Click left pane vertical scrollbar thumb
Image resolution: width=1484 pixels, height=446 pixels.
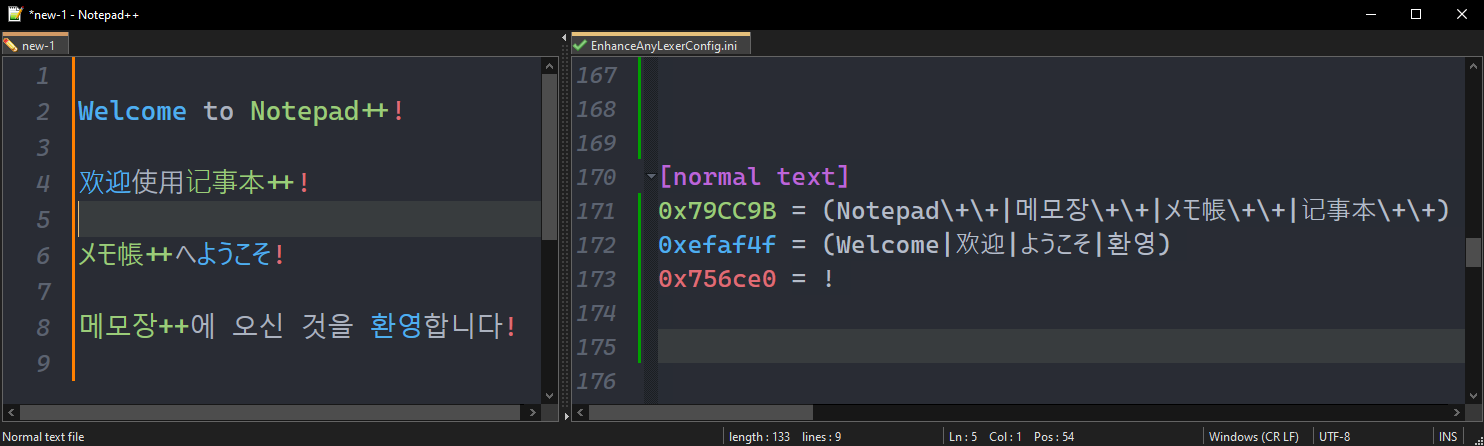pos(549,157)
